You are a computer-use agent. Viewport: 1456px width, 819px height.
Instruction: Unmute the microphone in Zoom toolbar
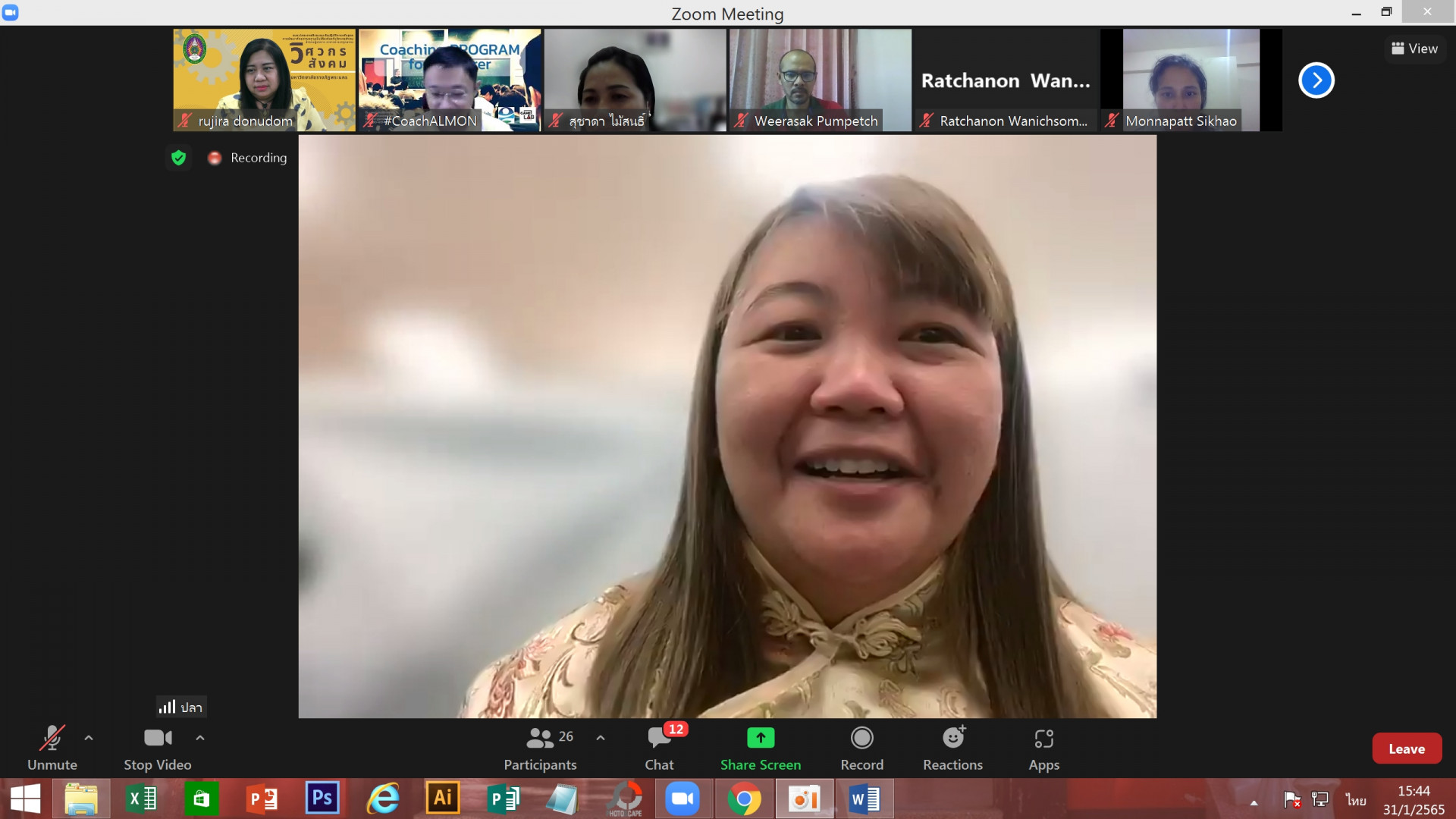click(x=52, y=748)
